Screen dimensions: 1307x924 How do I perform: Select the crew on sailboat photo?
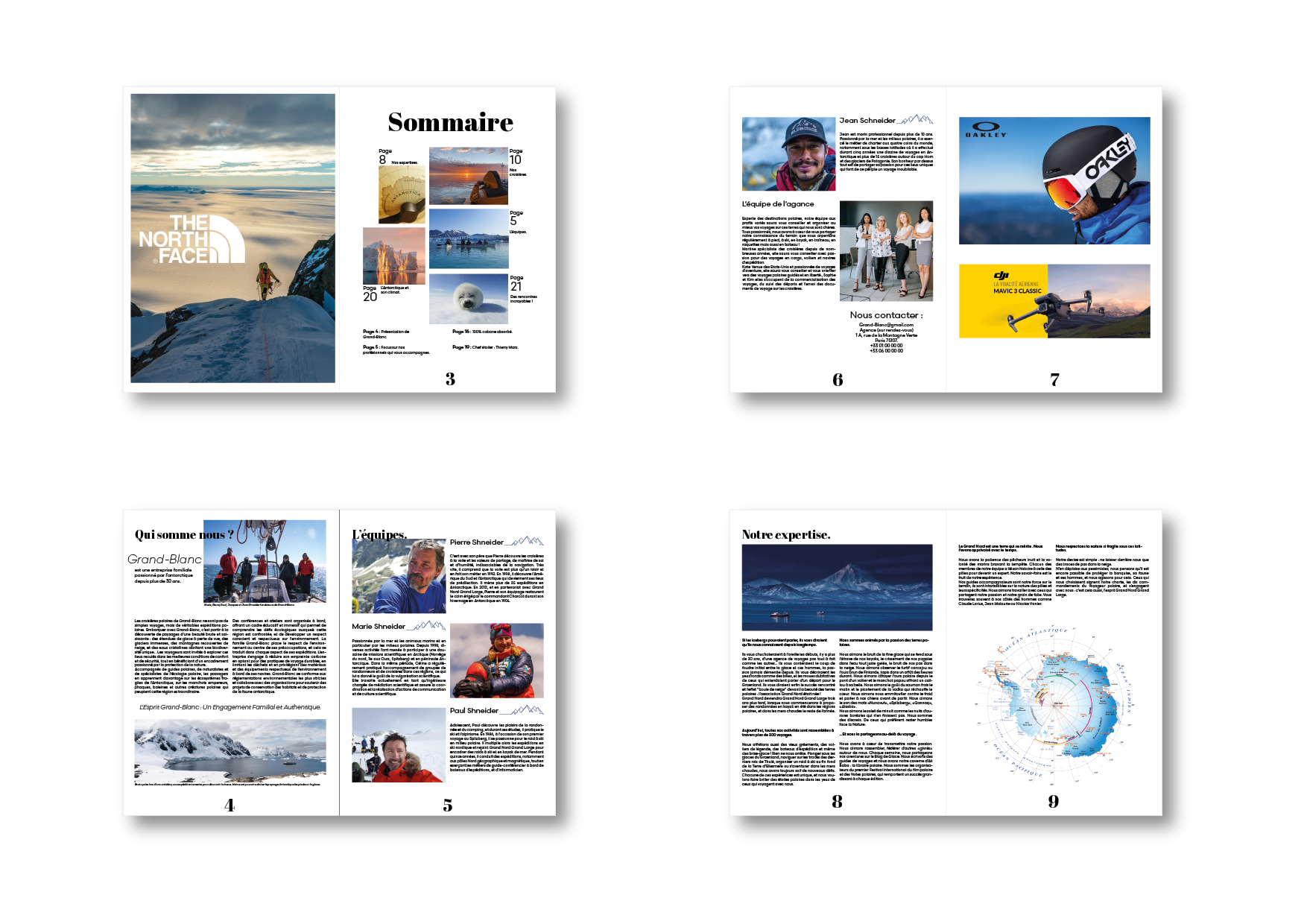tap(265, 561)
